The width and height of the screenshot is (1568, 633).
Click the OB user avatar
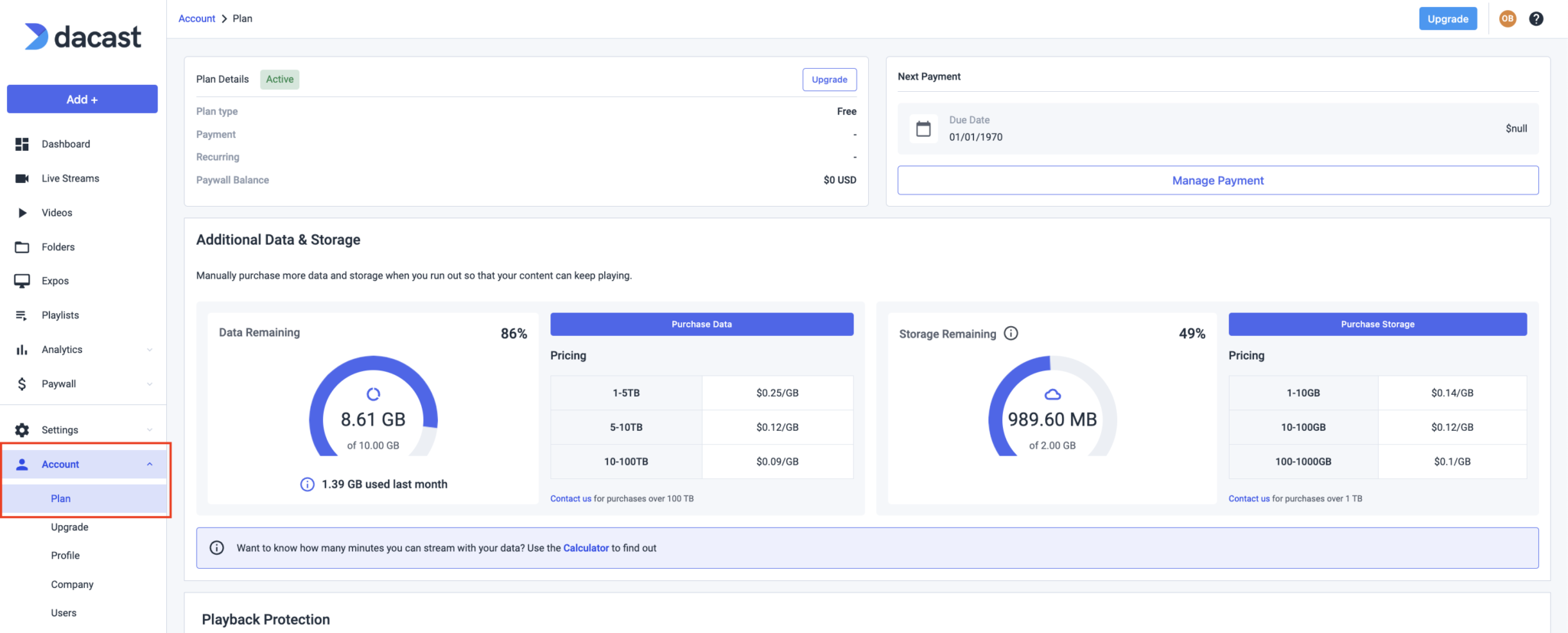pos(1508,19)
